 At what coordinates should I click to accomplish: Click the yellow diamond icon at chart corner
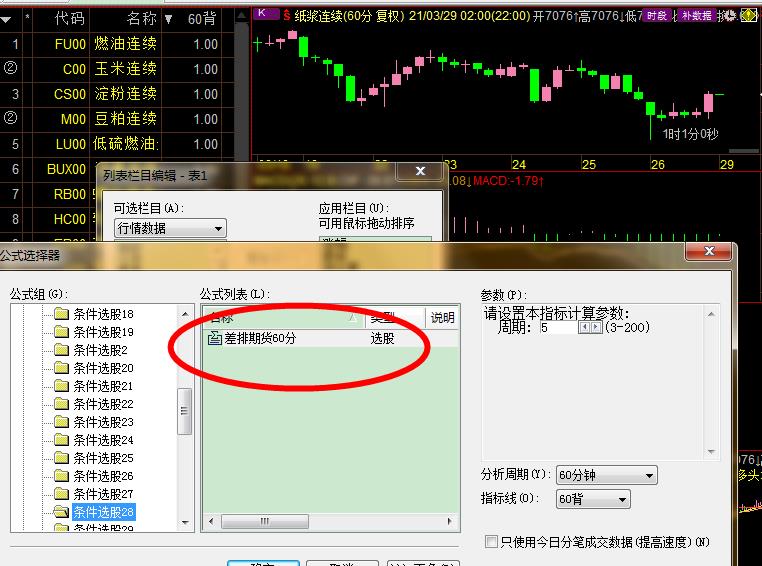pos(748,16)
